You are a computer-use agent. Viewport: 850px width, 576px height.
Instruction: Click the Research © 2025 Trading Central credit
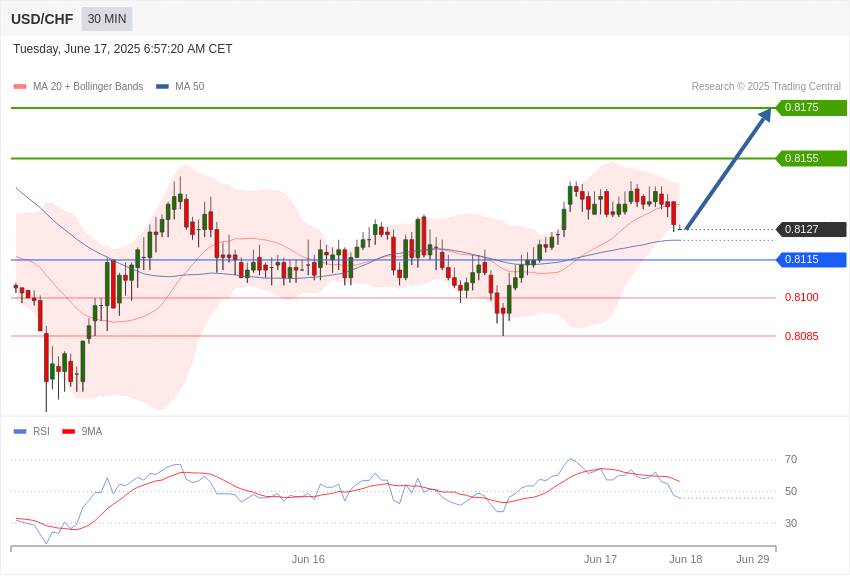[x=766, y=86]
